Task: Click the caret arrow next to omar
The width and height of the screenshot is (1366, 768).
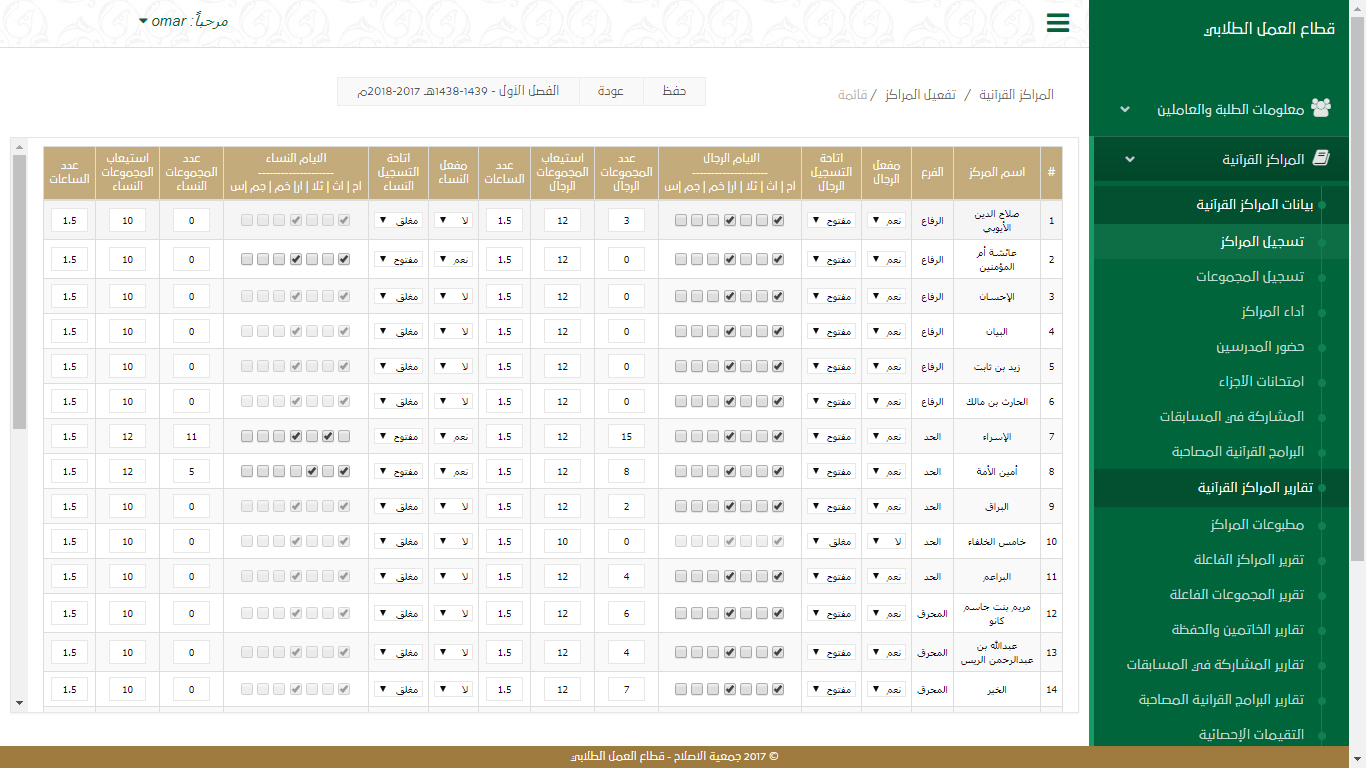Action: [x=143, y=21]
